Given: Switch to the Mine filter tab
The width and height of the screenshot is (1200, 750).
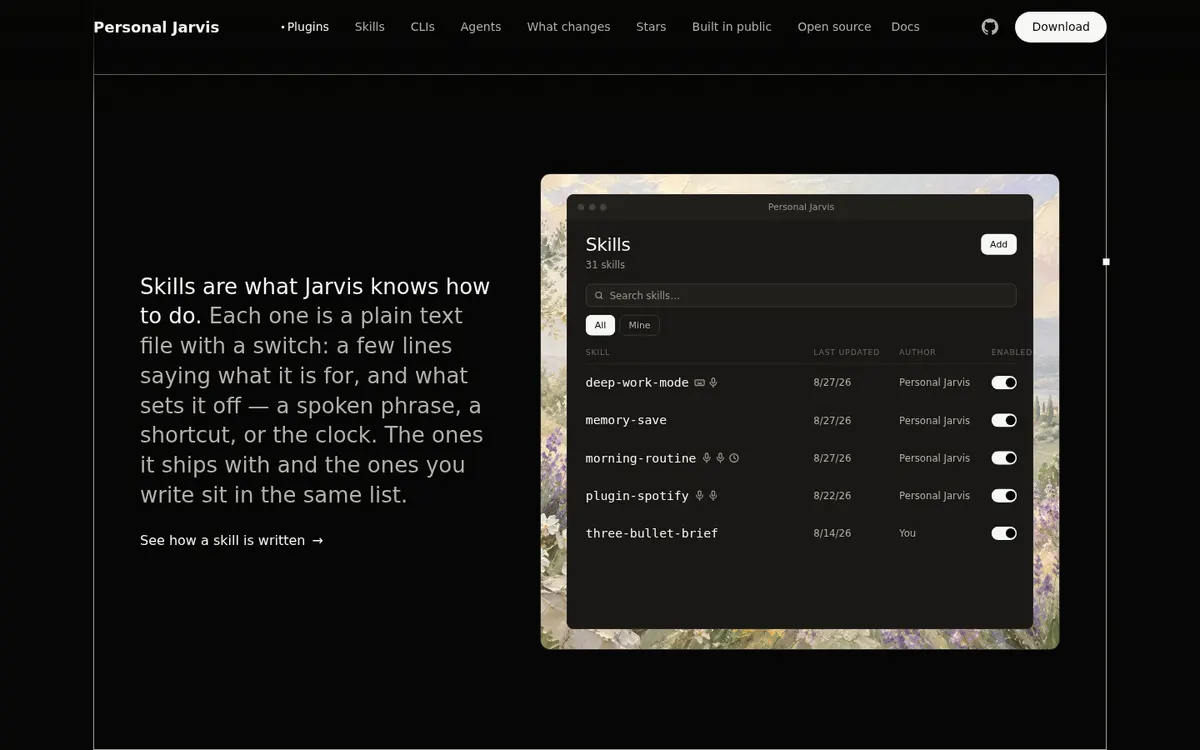Looking at the screenshot, I should [x=639, y=325].
